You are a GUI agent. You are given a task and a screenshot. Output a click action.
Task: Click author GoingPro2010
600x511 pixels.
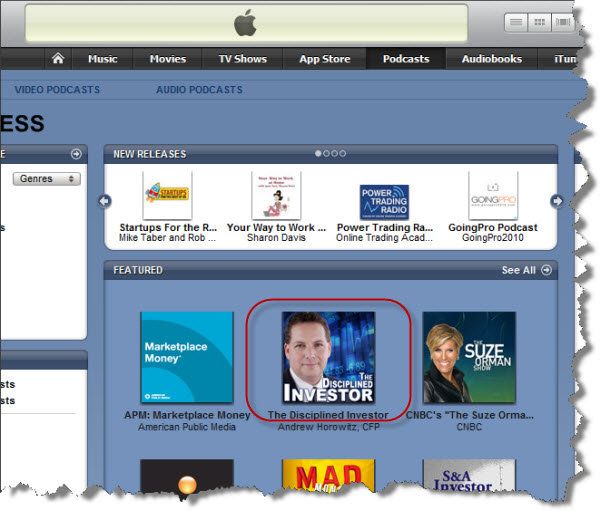click(x=493, y=238)
